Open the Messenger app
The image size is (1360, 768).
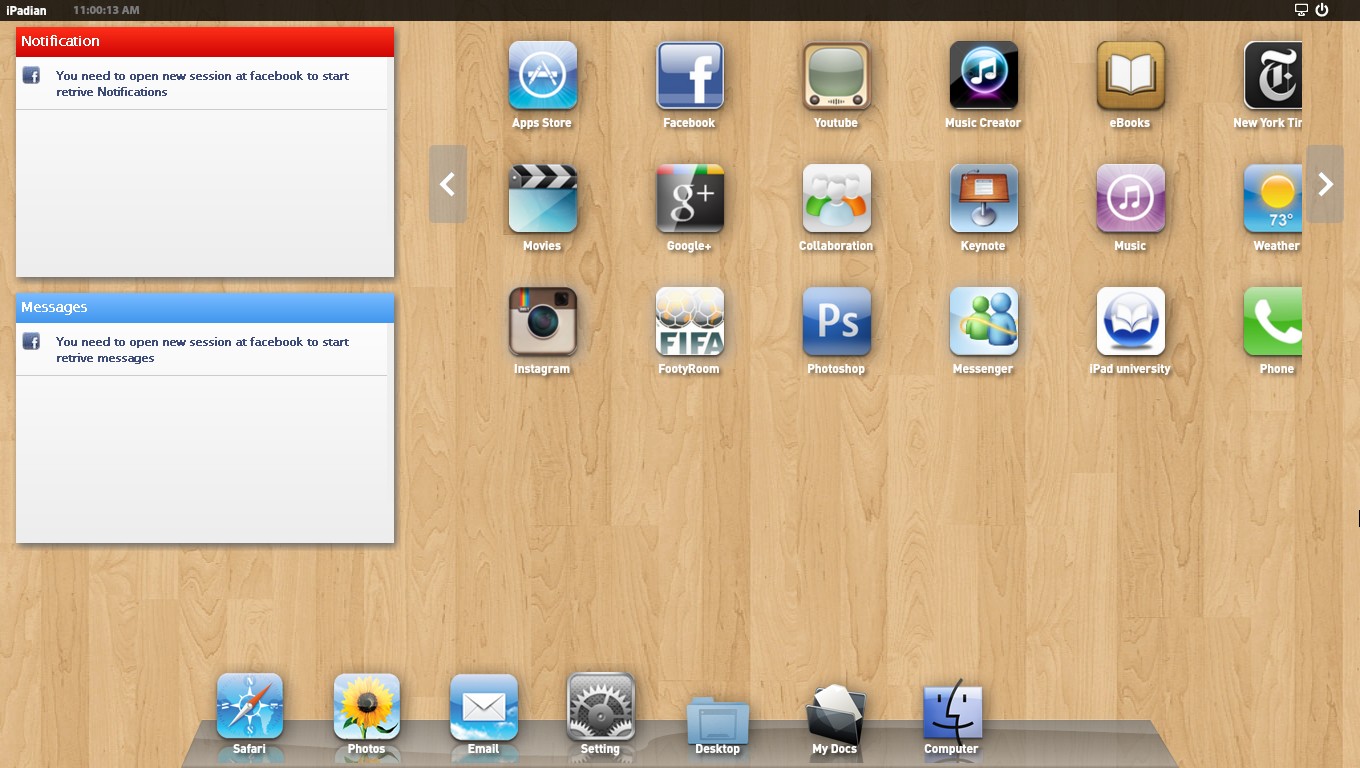pos(983,321)
